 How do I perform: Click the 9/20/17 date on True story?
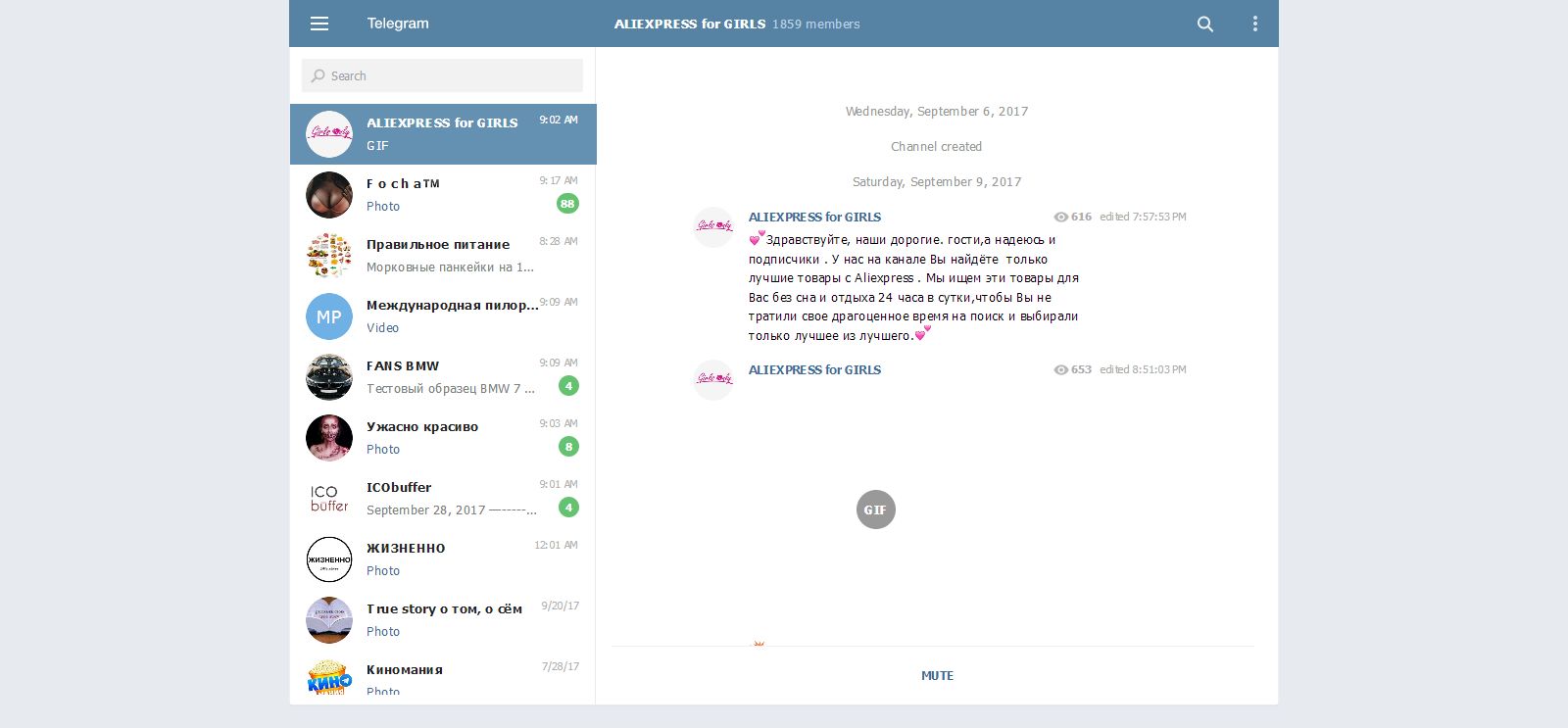[560, 607]
